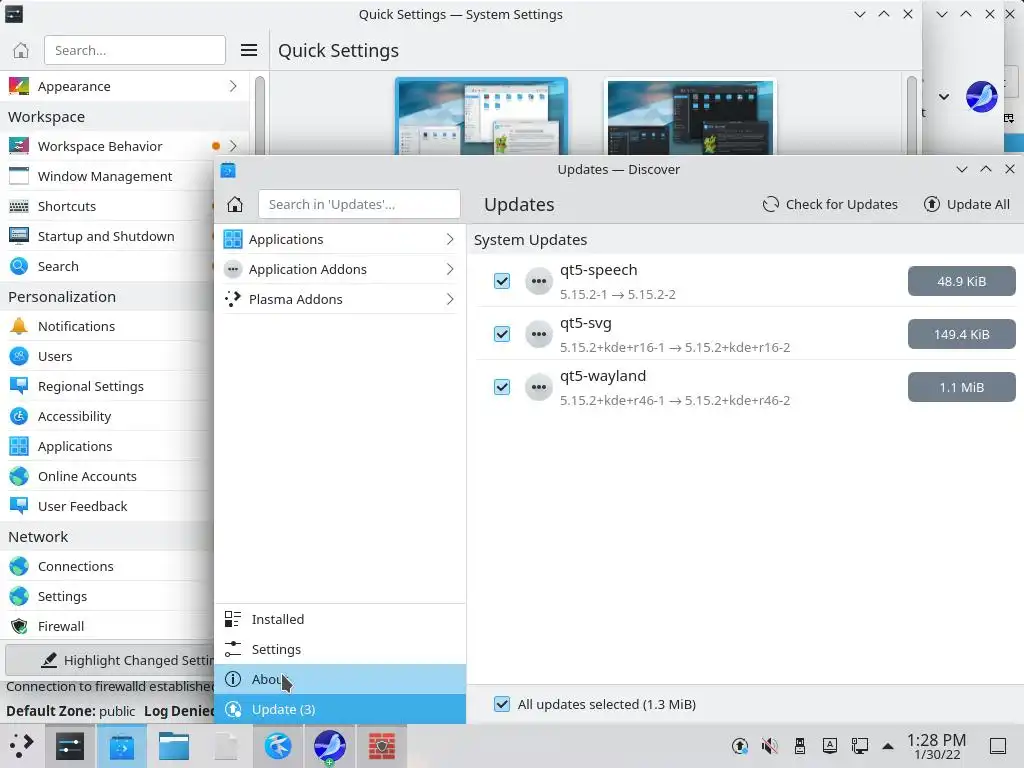The height and width of the screenshot is (768, 1024).
Task: Show hidden system tray icons arrow
Action: coord(888,746)
